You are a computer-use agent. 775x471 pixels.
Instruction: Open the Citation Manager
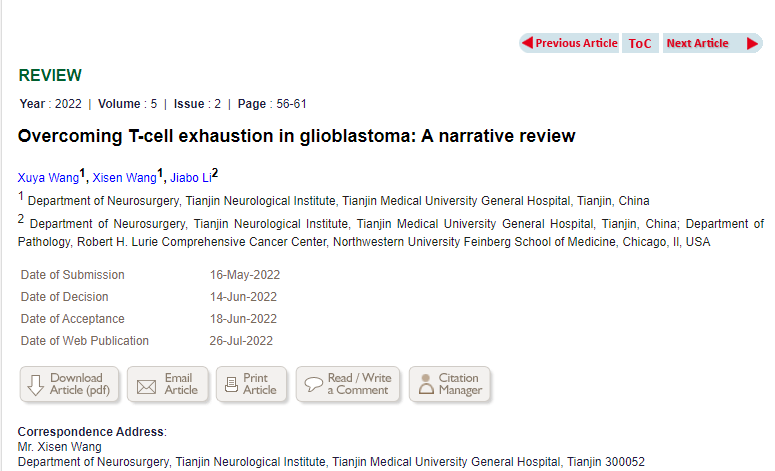pyautogui.click(x=450, y=384)
